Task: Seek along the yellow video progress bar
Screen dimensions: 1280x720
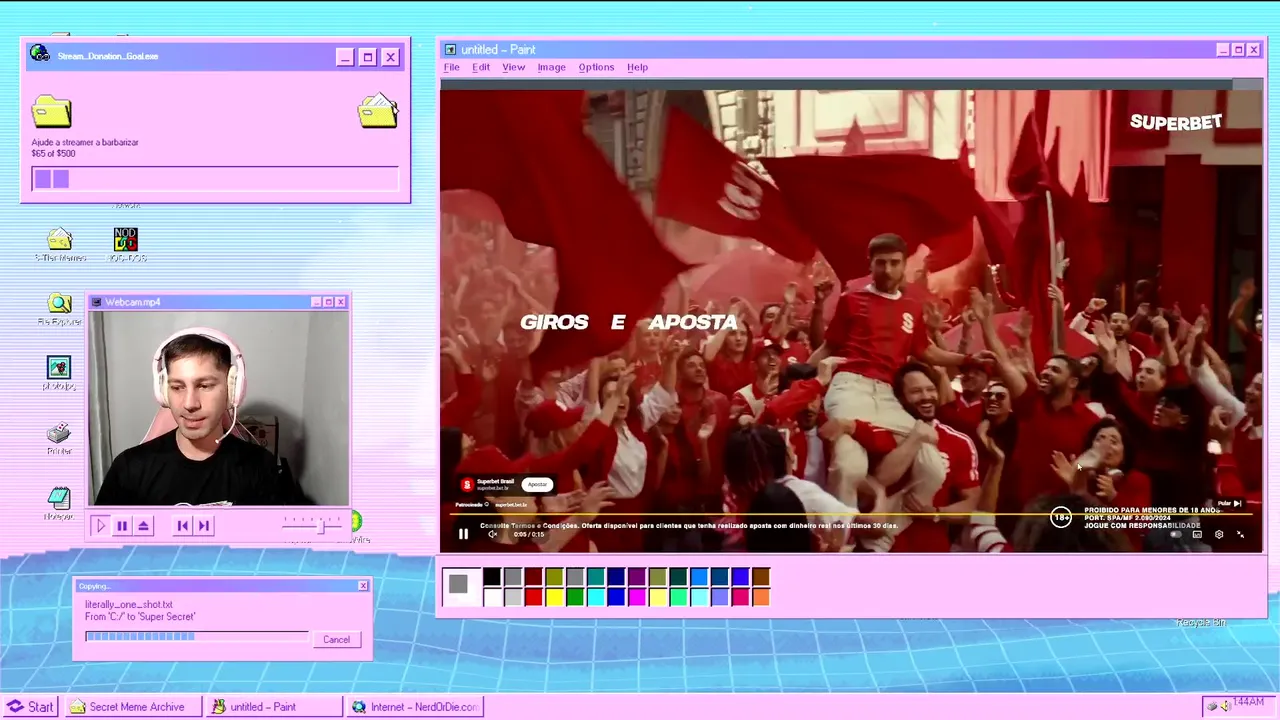Action: [x=850, y=516]
